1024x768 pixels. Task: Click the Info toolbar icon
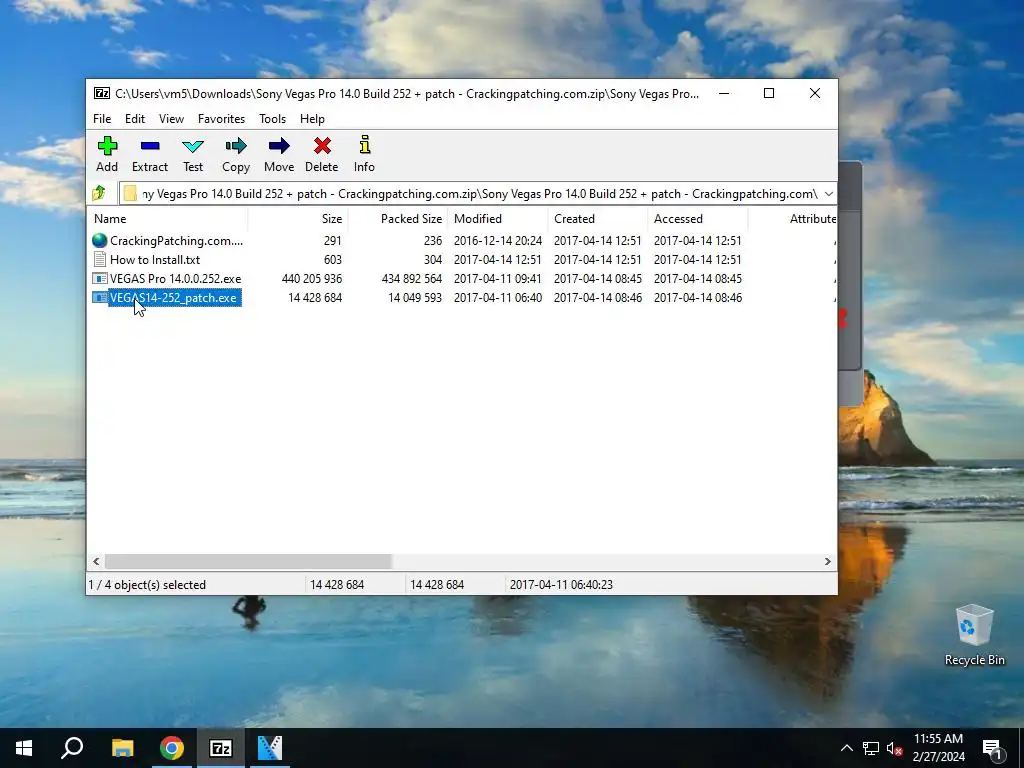coord(364,145)
